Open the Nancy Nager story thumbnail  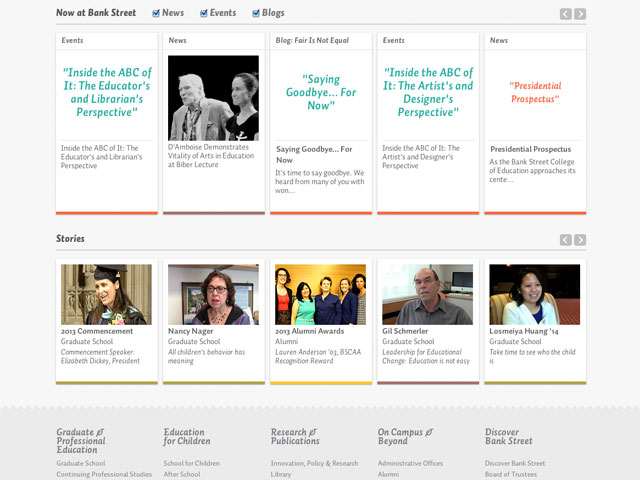pyautogui.click(x=213, y=294)
